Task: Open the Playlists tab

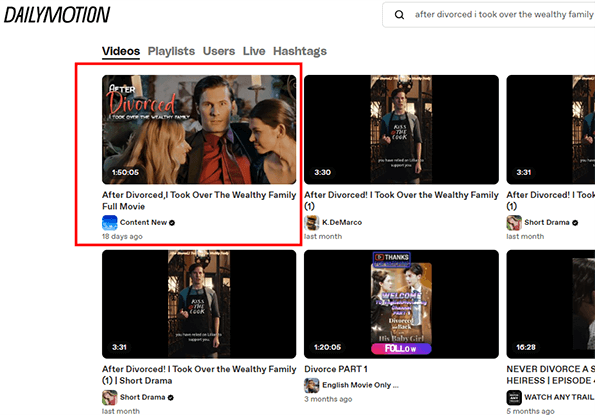Action: point(171,51)
